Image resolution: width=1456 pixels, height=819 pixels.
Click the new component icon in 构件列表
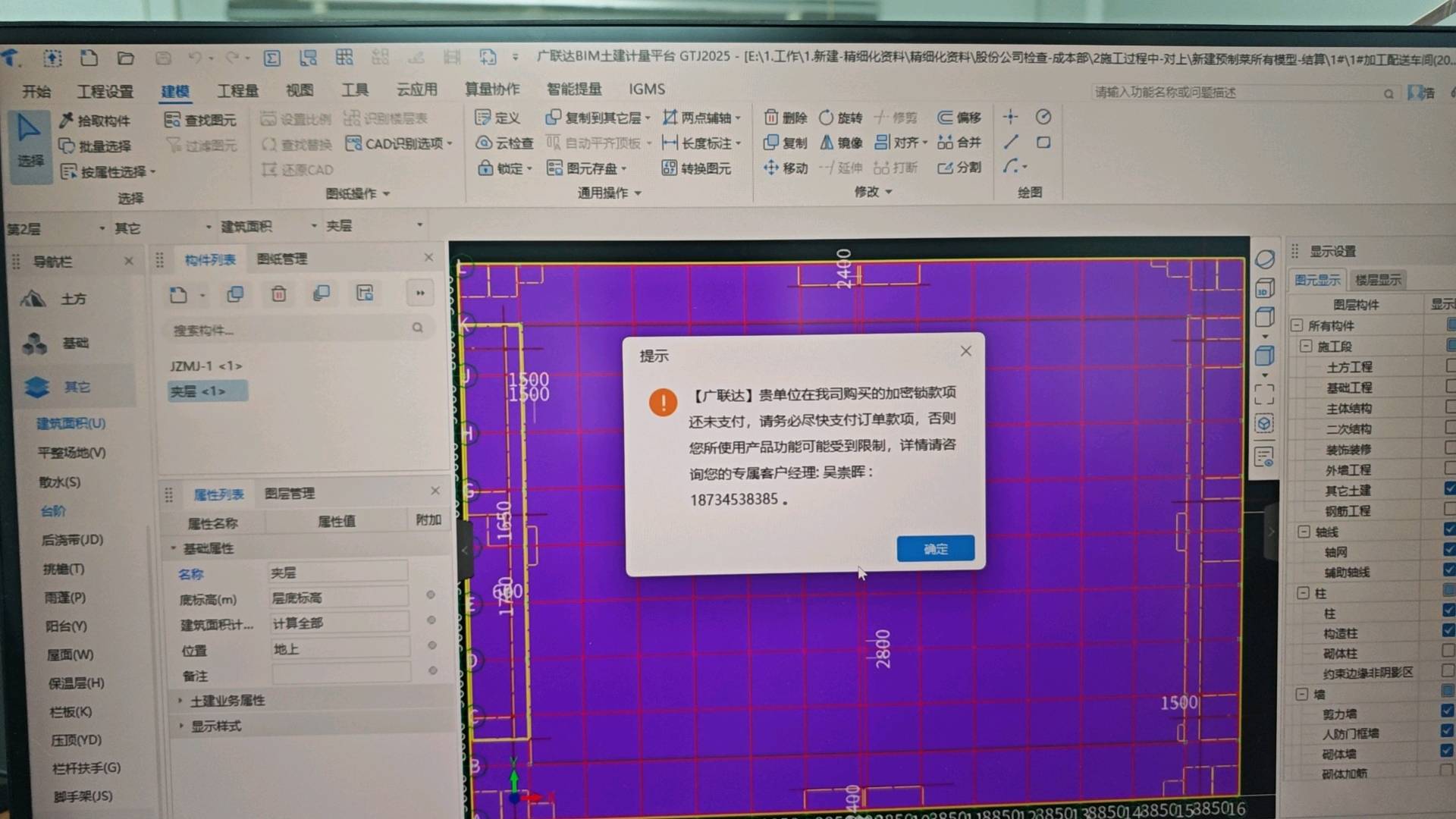pos(178,295)
